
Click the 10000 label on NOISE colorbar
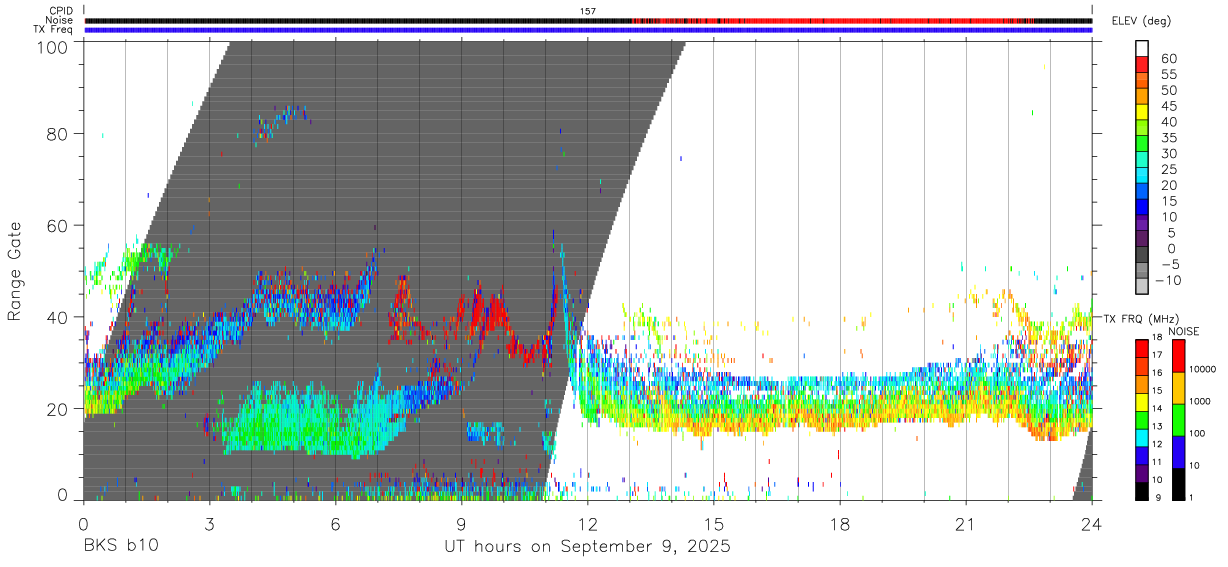point(1204,369)
